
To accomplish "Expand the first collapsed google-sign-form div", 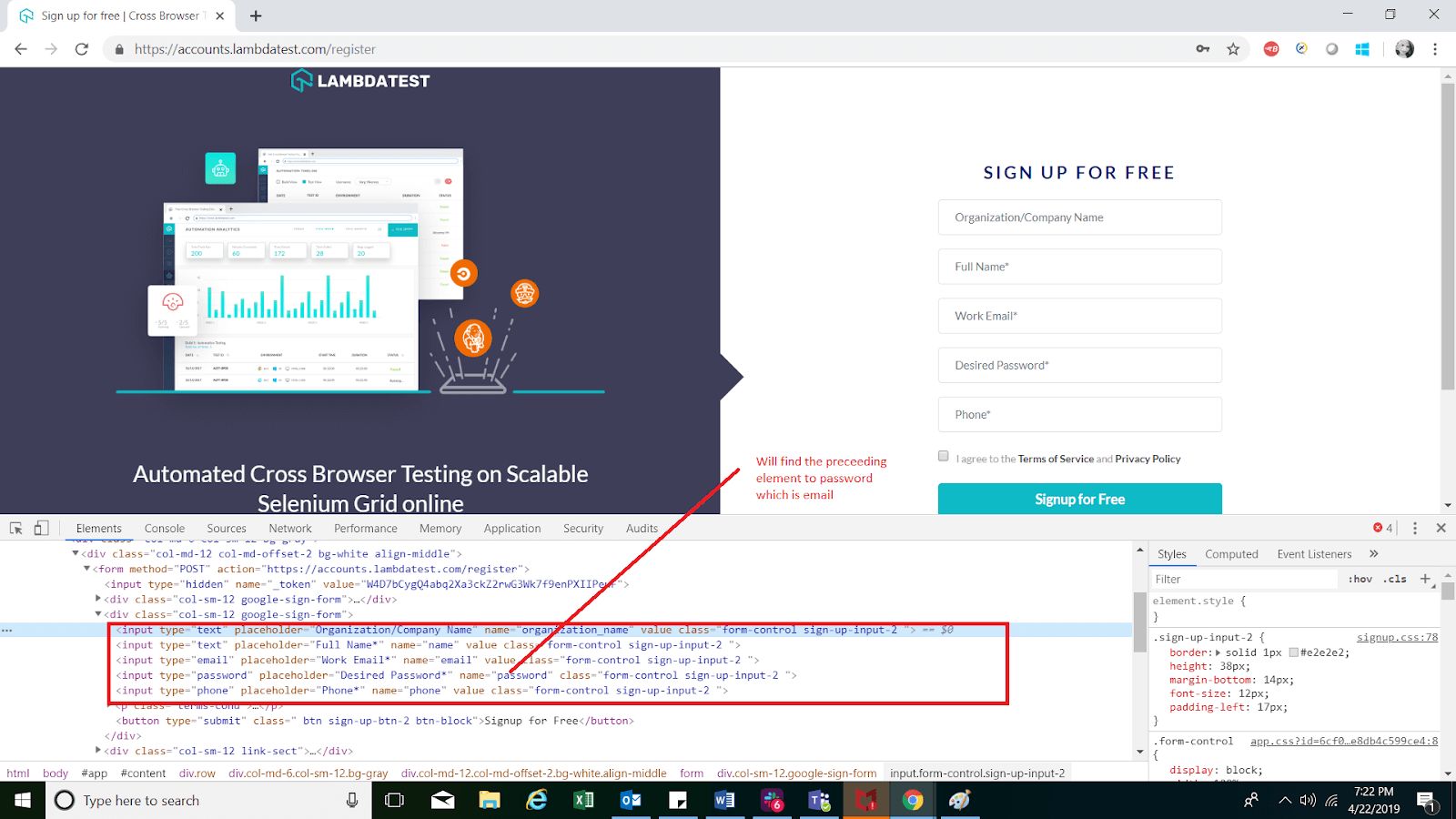I will (98, 599).
